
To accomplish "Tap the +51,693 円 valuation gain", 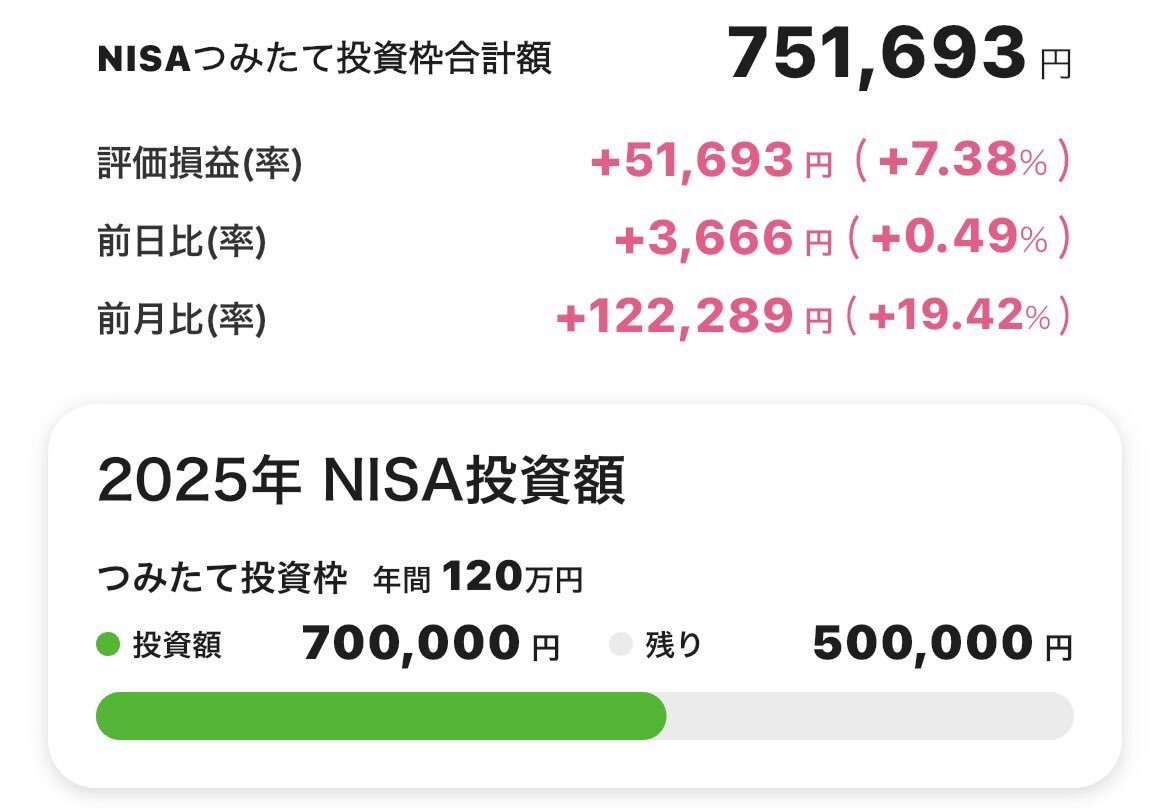I will 711,160.
